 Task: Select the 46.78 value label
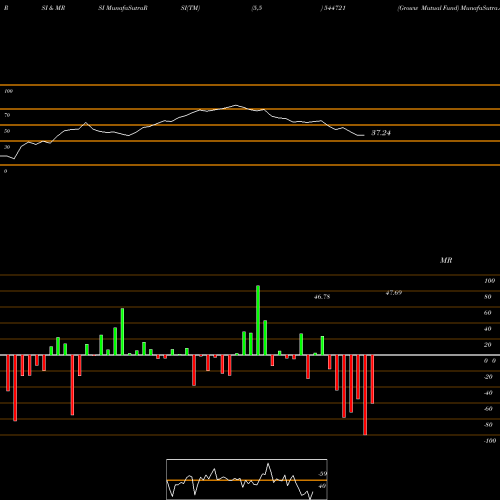click(322, 297)
